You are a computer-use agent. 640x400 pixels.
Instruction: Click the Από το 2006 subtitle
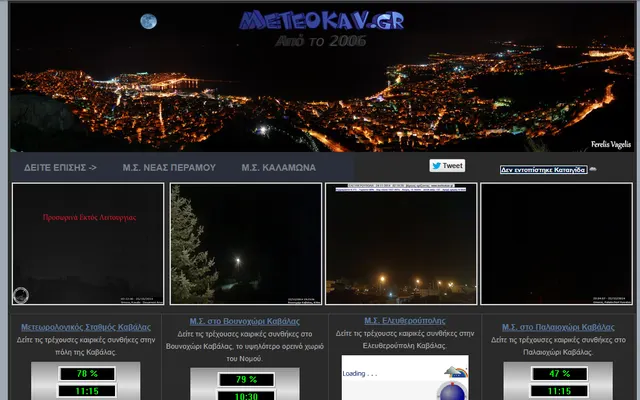click(320, 41)
